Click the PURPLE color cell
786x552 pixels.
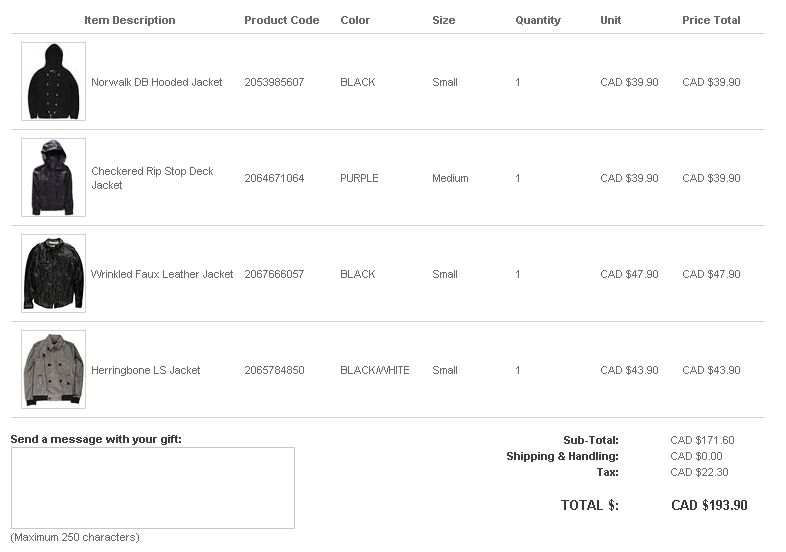click(359, 178)
